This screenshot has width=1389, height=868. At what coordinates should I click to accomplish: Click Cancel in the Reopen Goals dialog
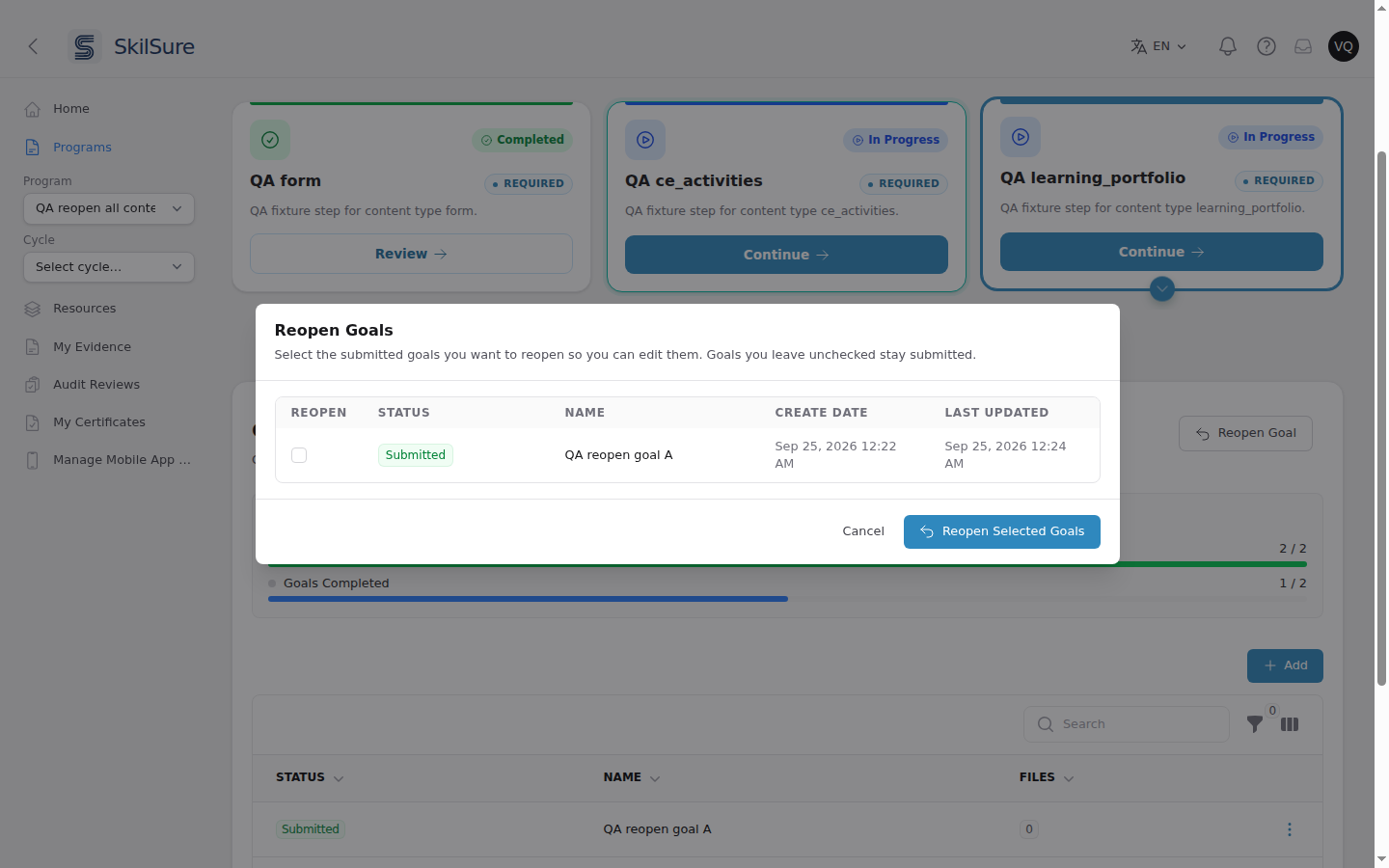coord(863,531)
